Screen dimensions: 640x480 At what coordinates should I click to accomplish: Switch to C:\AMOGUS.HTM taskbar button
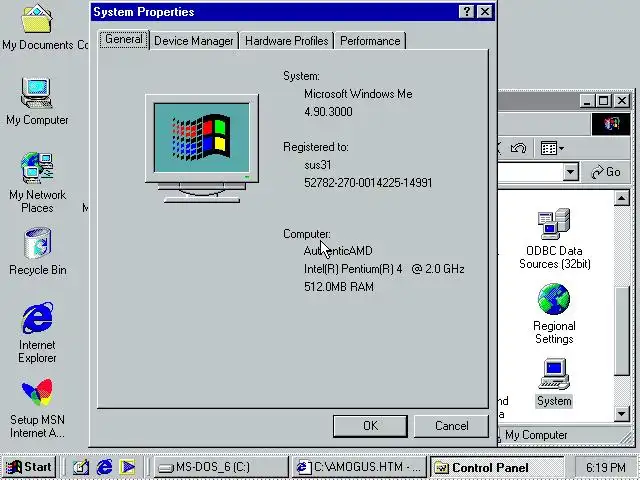(359, 467)
